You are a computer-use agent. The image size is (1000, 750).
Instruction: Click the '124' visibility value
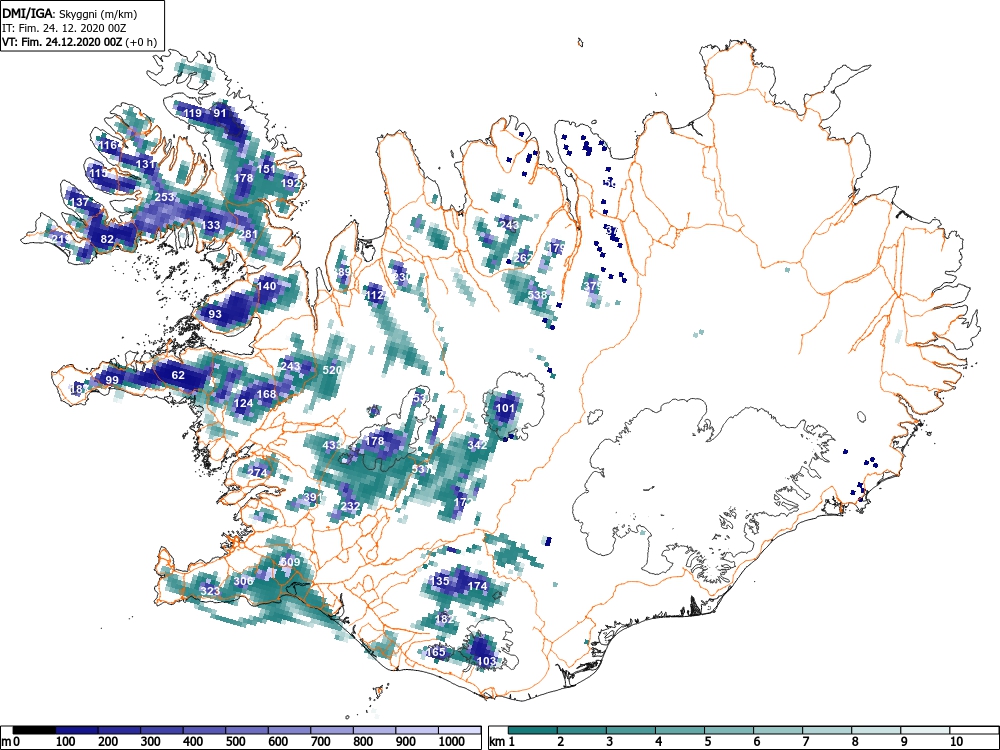pyautogui.click(x=244, y=403)
